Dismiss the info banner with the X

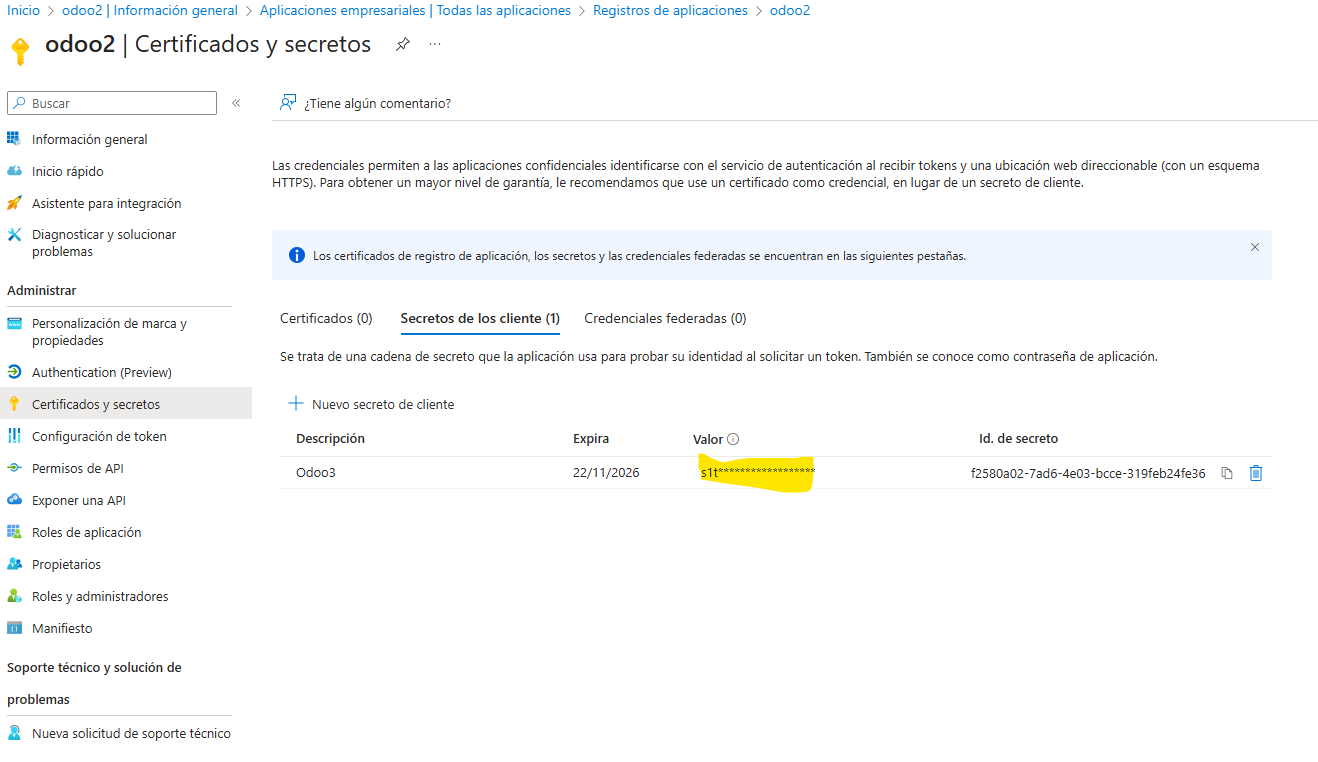tap(1255, 247)
